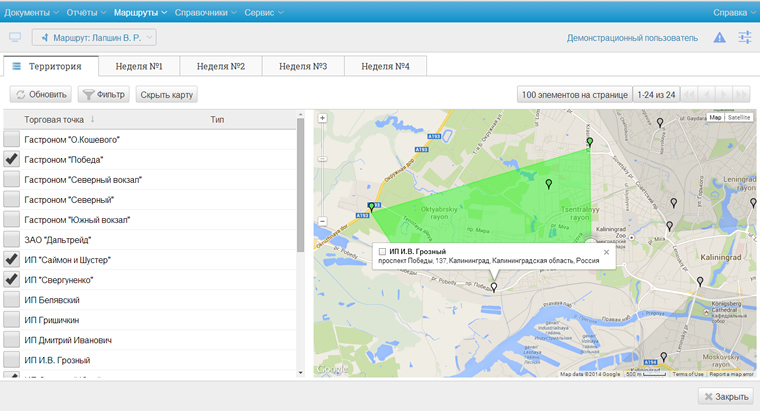Click the list's vertical scrollbar thumb
The height and width of the screenshot is (411, 760).
(301, 184)
